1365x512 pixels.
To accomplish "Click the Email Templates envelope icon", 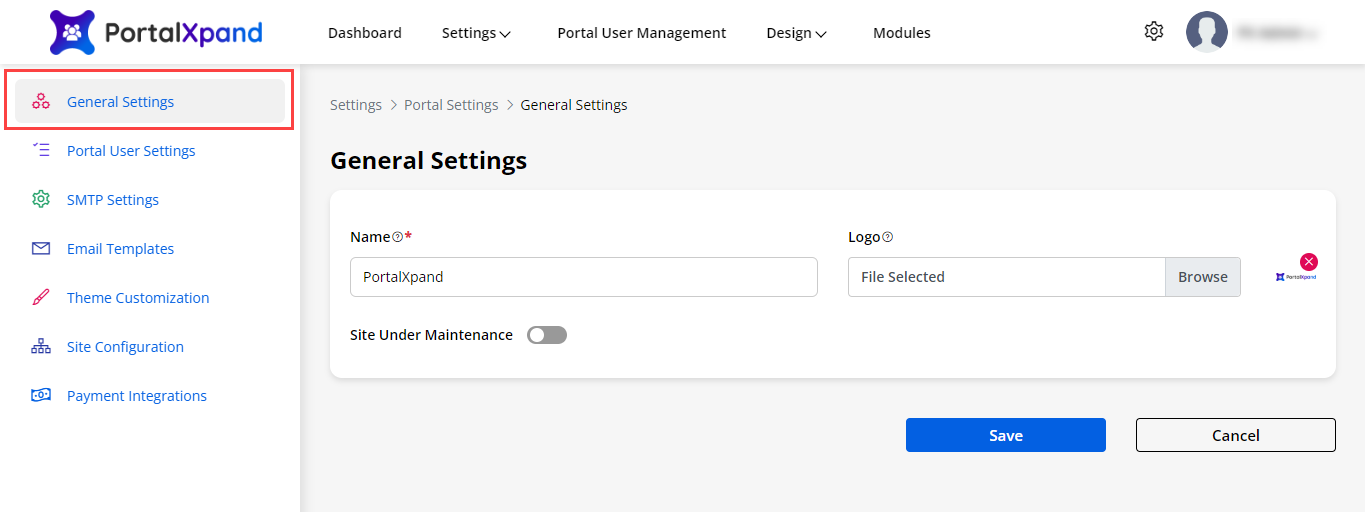I will click(x=41, y=248).
